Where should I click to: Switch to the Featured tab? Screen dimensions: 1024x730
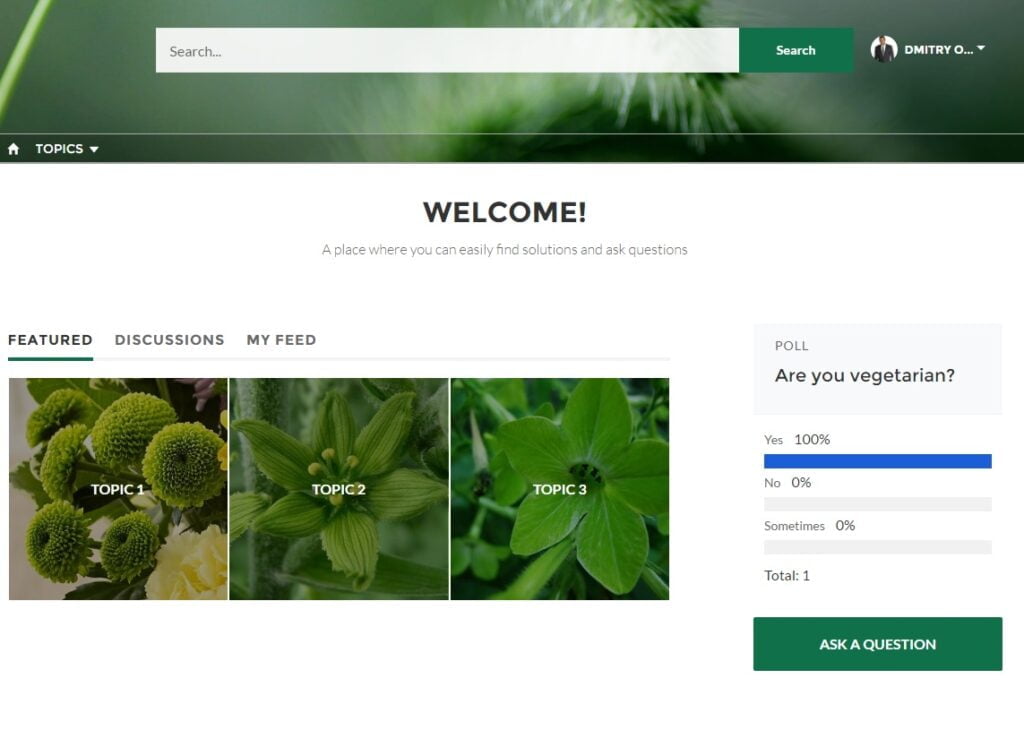[50, 340]
